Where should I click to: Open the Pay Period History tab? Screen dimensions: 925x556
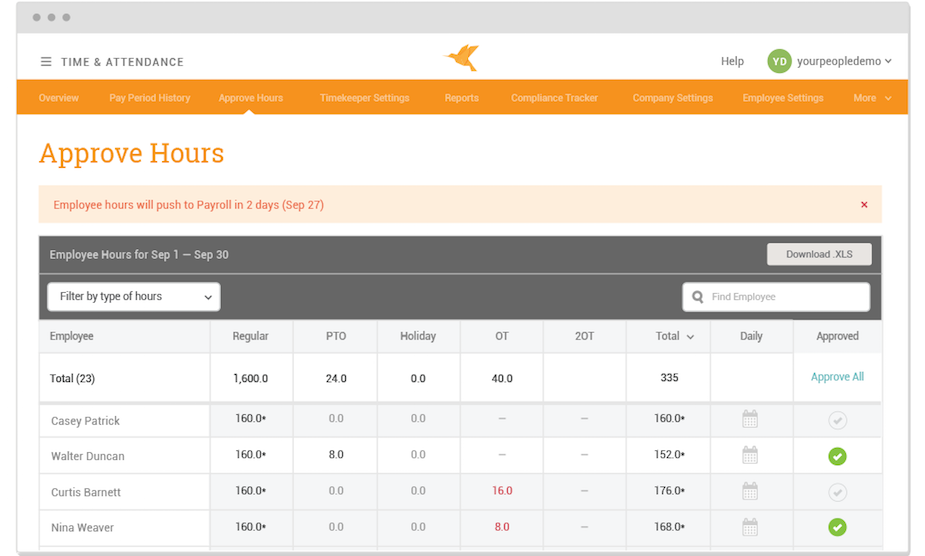click(x=150, y=98)
